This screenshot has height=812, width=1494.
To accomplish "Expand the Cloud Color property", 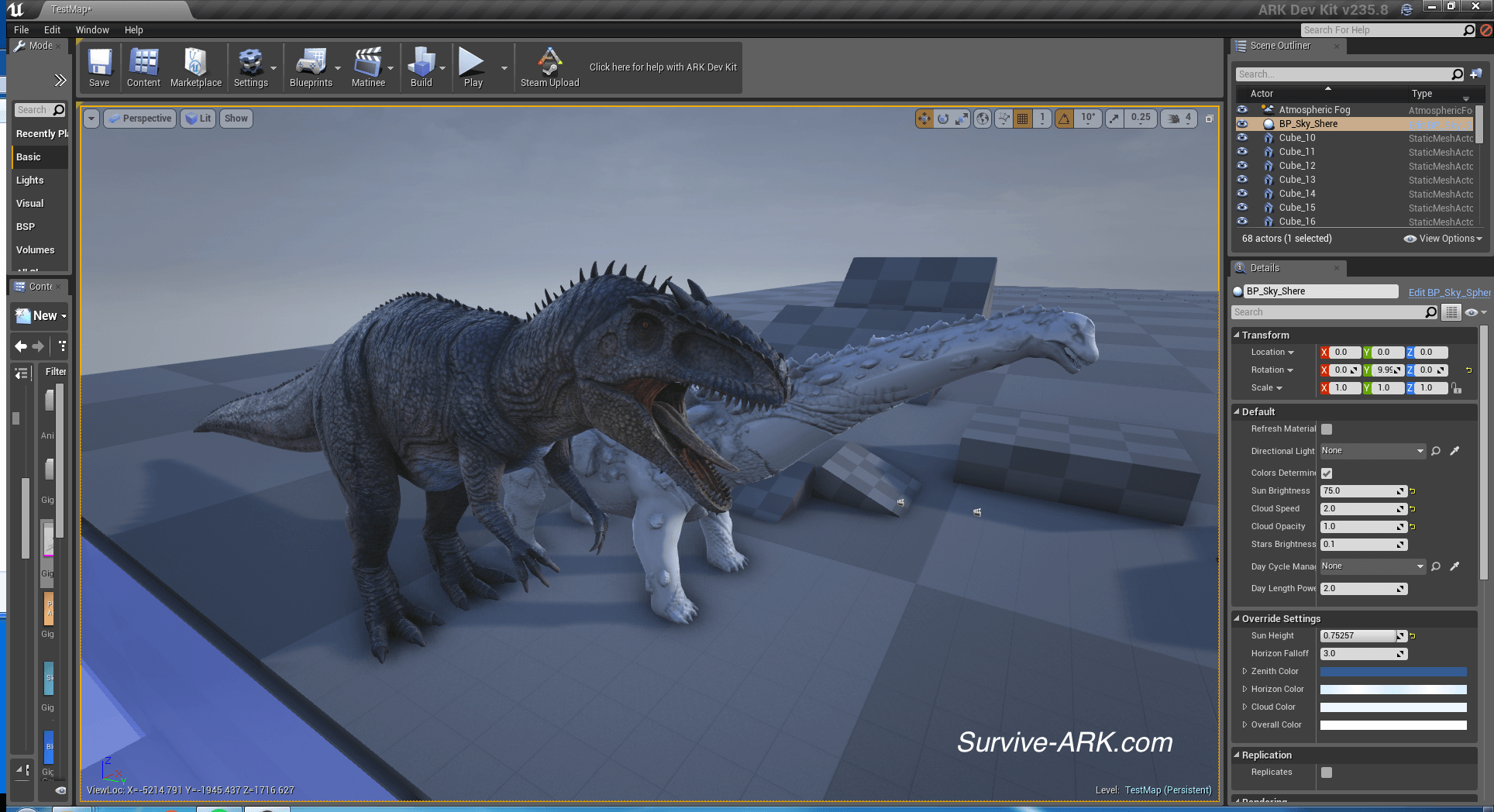I will coord(1244,707).
